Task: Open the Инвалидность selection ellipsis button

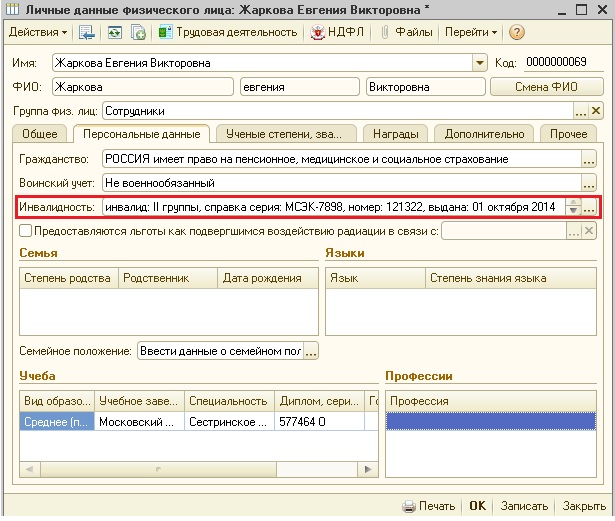Action: (589, 207)
